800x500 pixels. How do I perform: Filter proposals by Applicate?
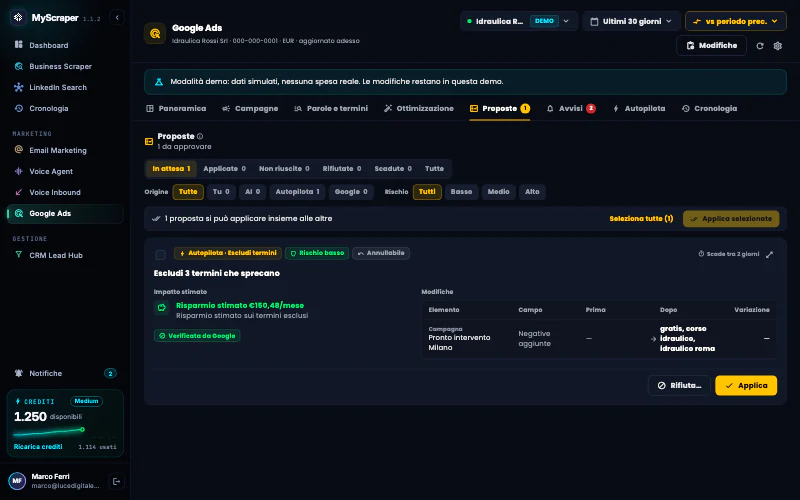224,168
